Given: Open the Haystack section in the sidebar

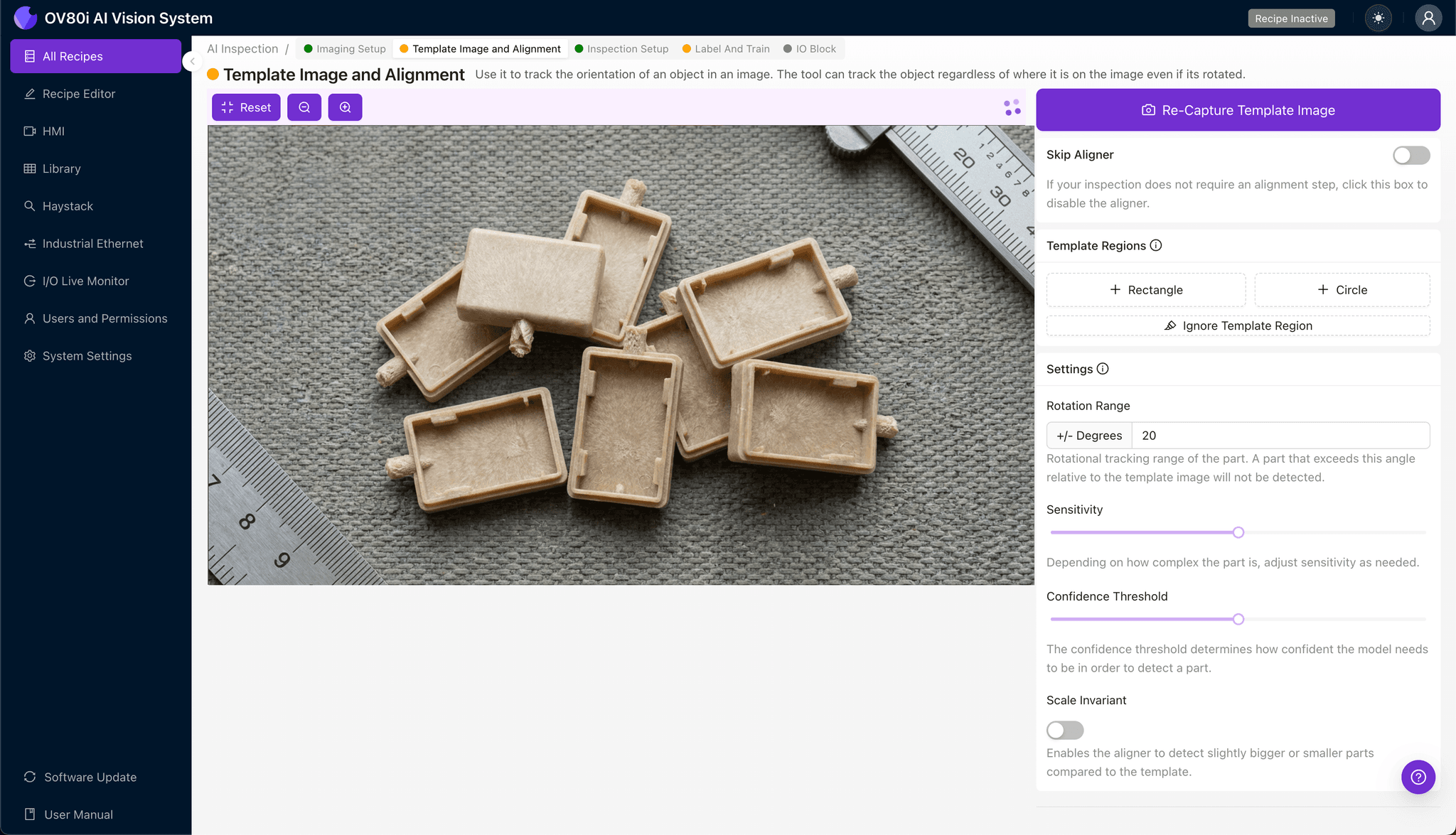Looking at the screenshot, I should click(x=68, y=206).
